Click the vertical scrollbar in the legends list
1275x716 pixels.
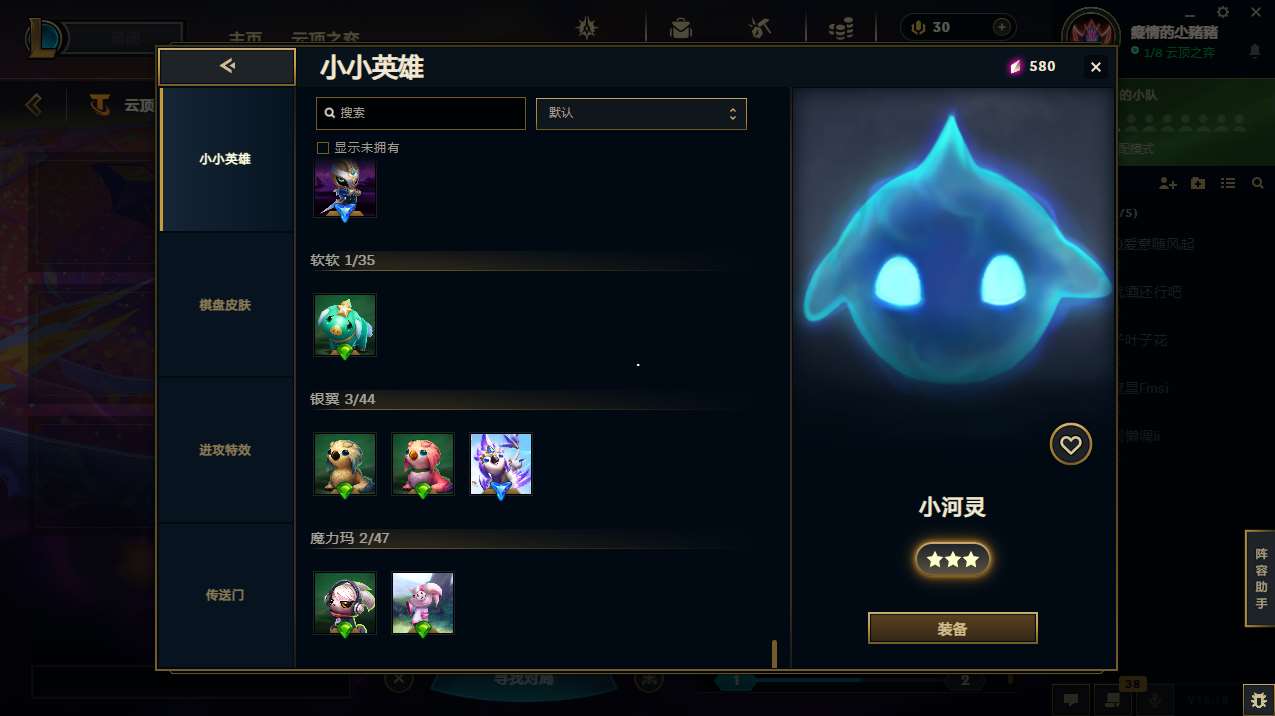coord(774,653)
